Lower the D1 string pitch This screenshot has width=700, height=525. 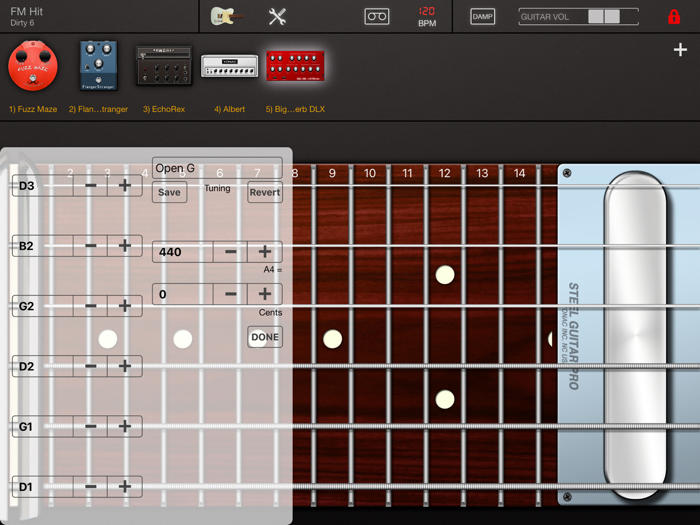tap(90, 487)
